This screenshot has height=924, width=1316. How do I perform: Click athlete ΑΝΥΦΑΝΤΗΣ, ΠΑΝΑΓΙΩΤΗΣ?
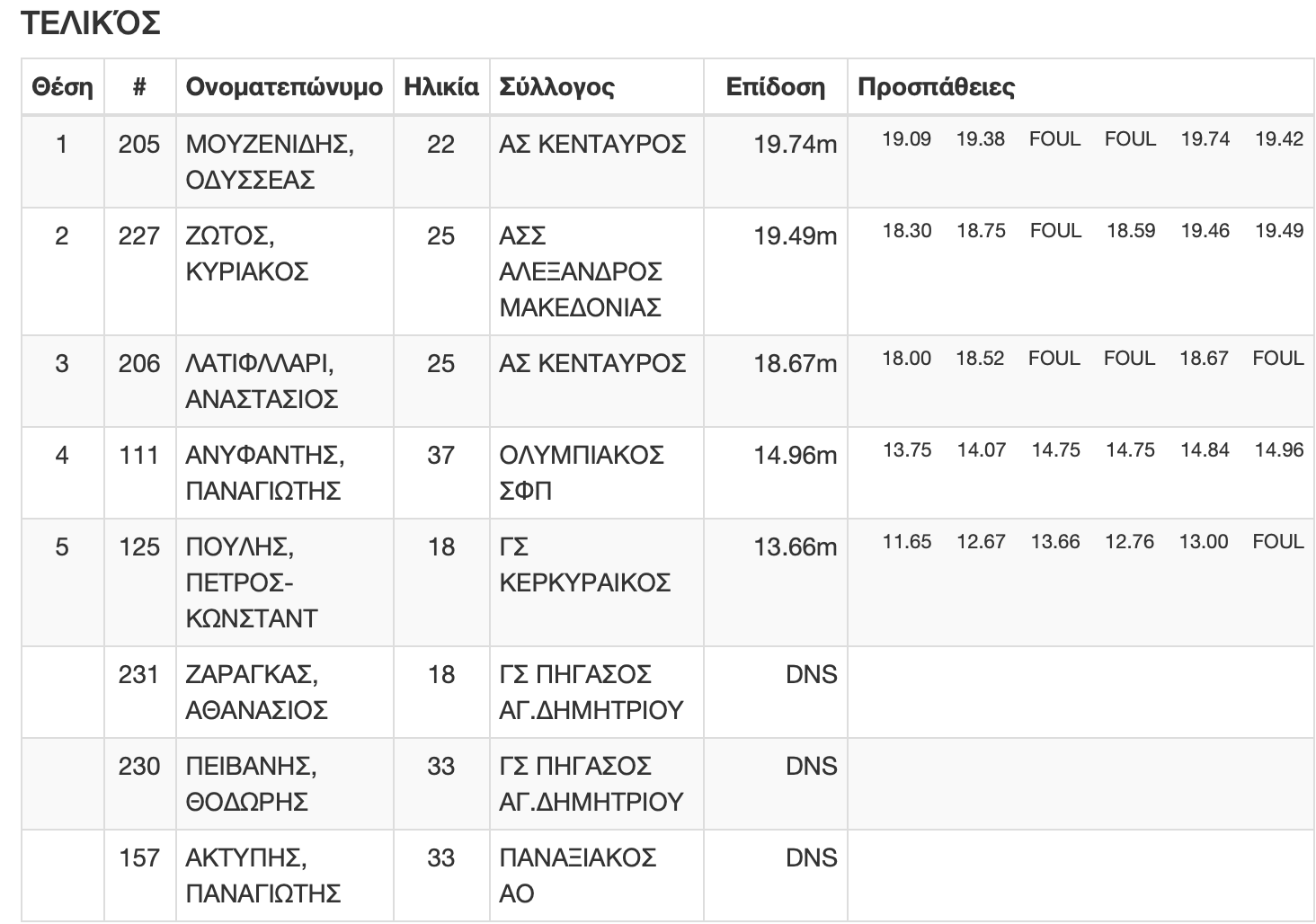click(264, 473)
